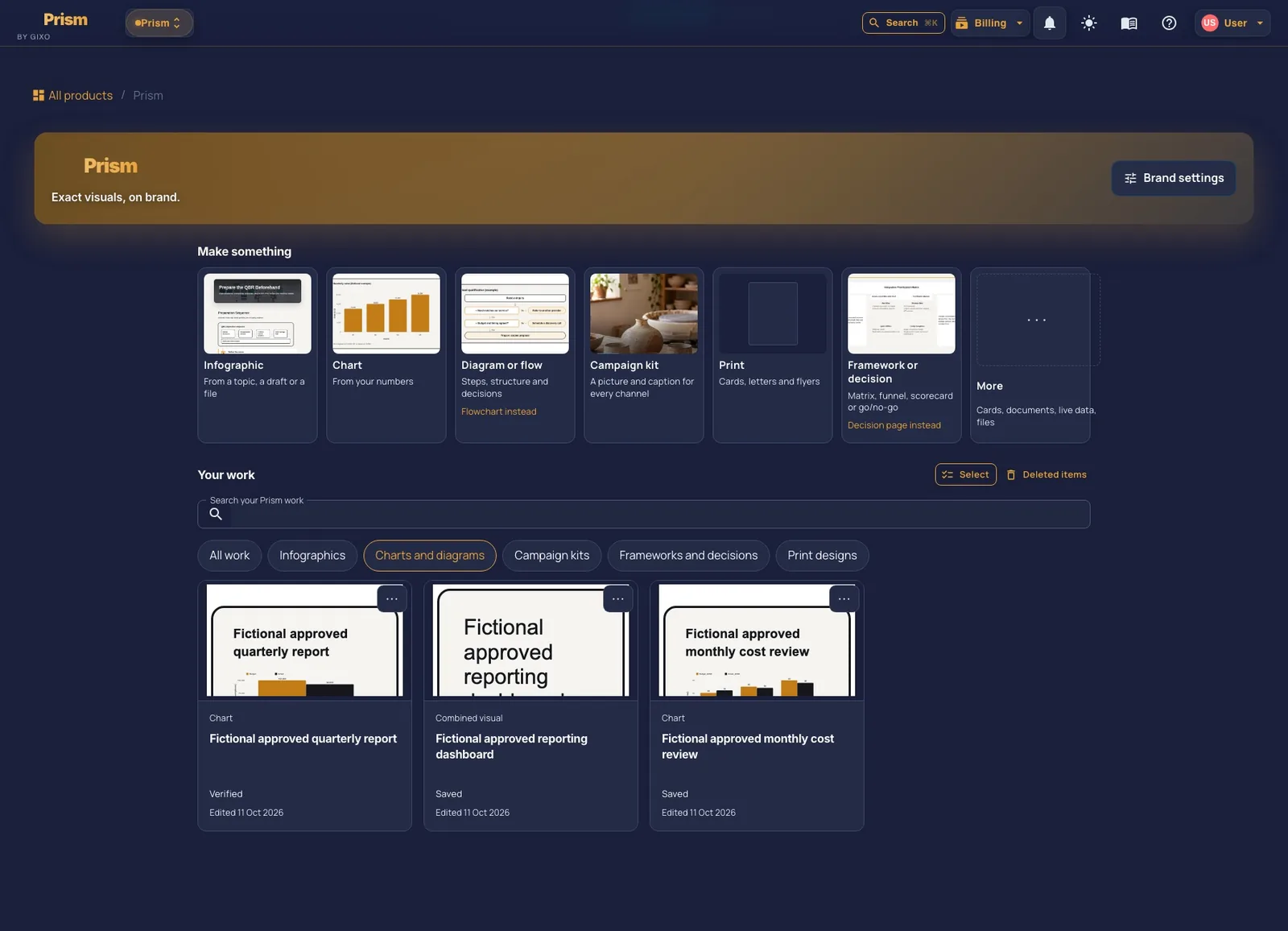Switch to Infographics filter

coord(312,556)
